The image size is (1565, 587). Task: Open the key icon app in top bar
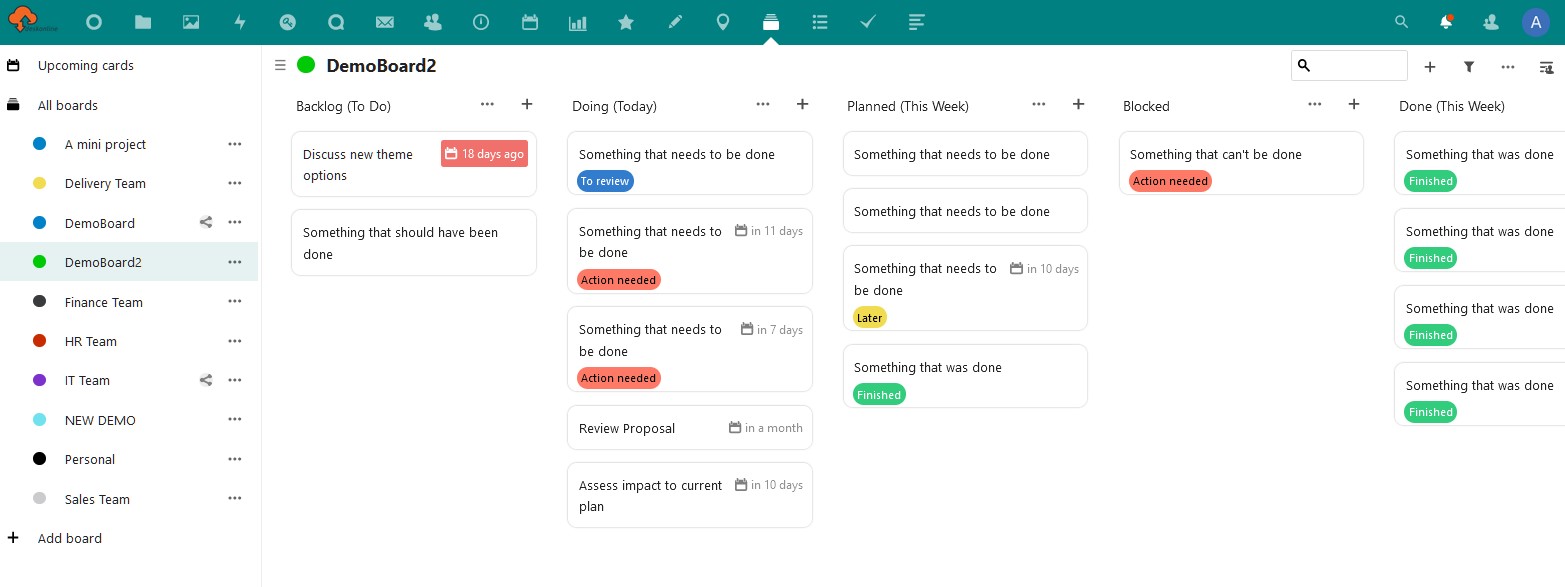[x=288, y=22]
